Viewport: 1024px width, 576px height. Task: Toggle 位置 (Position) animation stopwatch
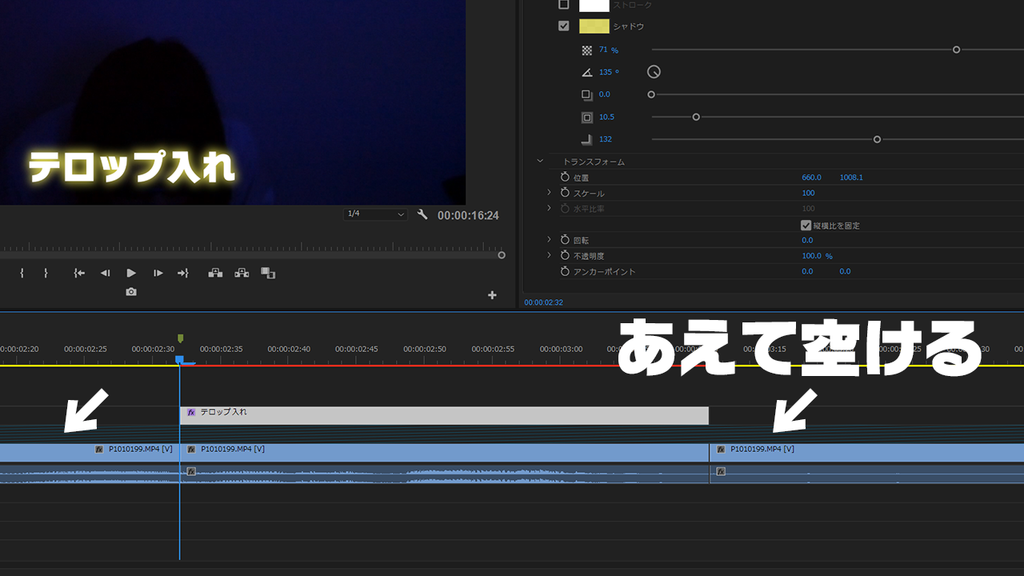point(565,177)
